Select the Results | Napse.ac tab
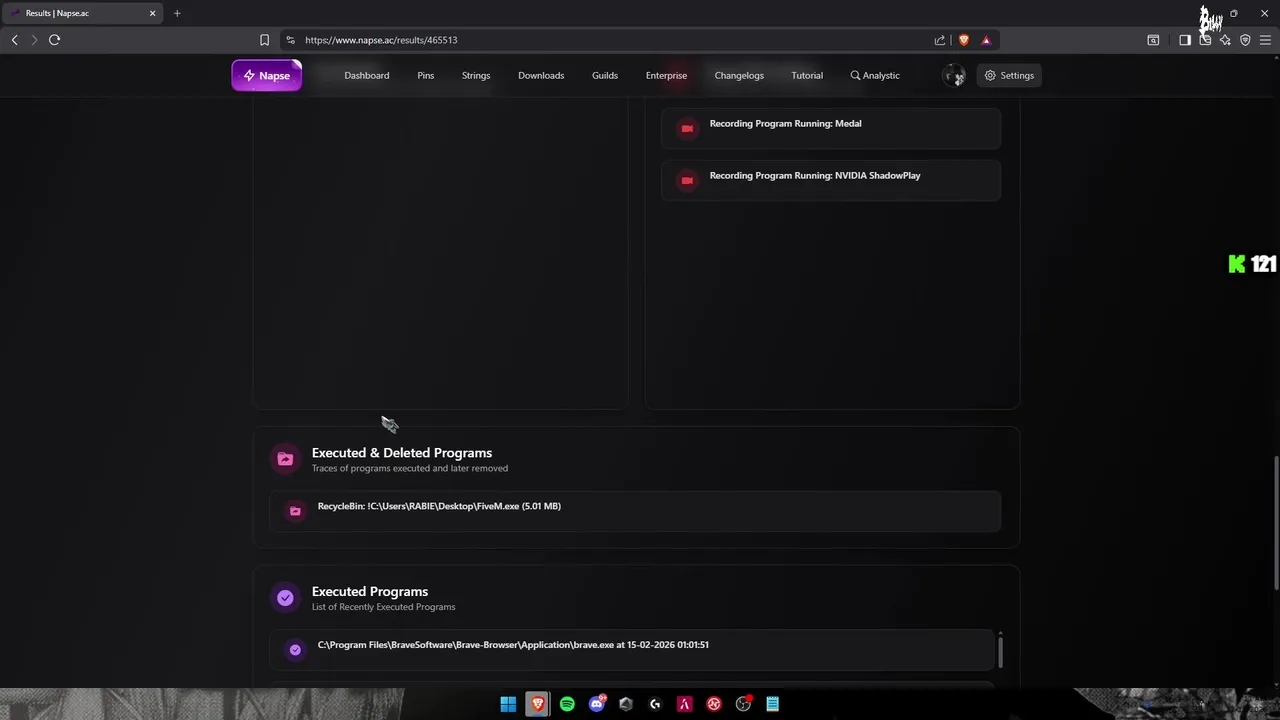The image size is (1280, 720). [80, 13]
